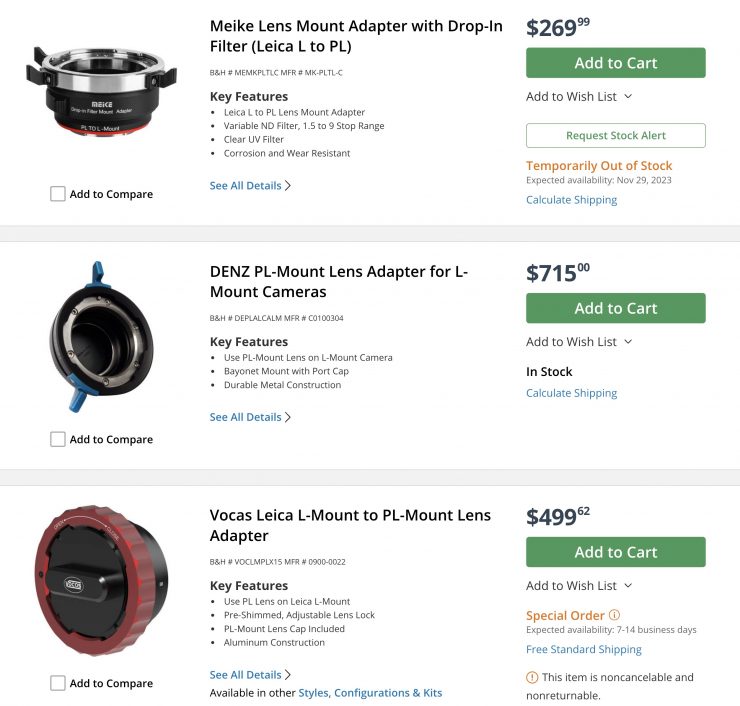740x706 pixels.
Task: Open the DENZ PL-Mount adapter image
Action: coord(101,337)
